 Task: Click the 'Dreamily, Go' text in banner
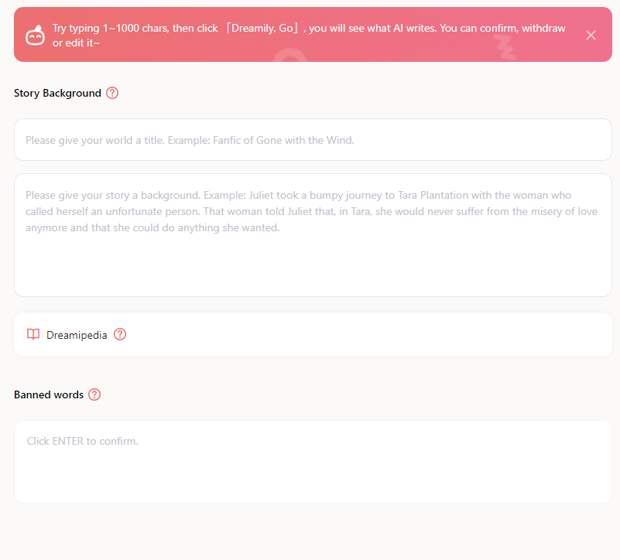pos(261,29)
